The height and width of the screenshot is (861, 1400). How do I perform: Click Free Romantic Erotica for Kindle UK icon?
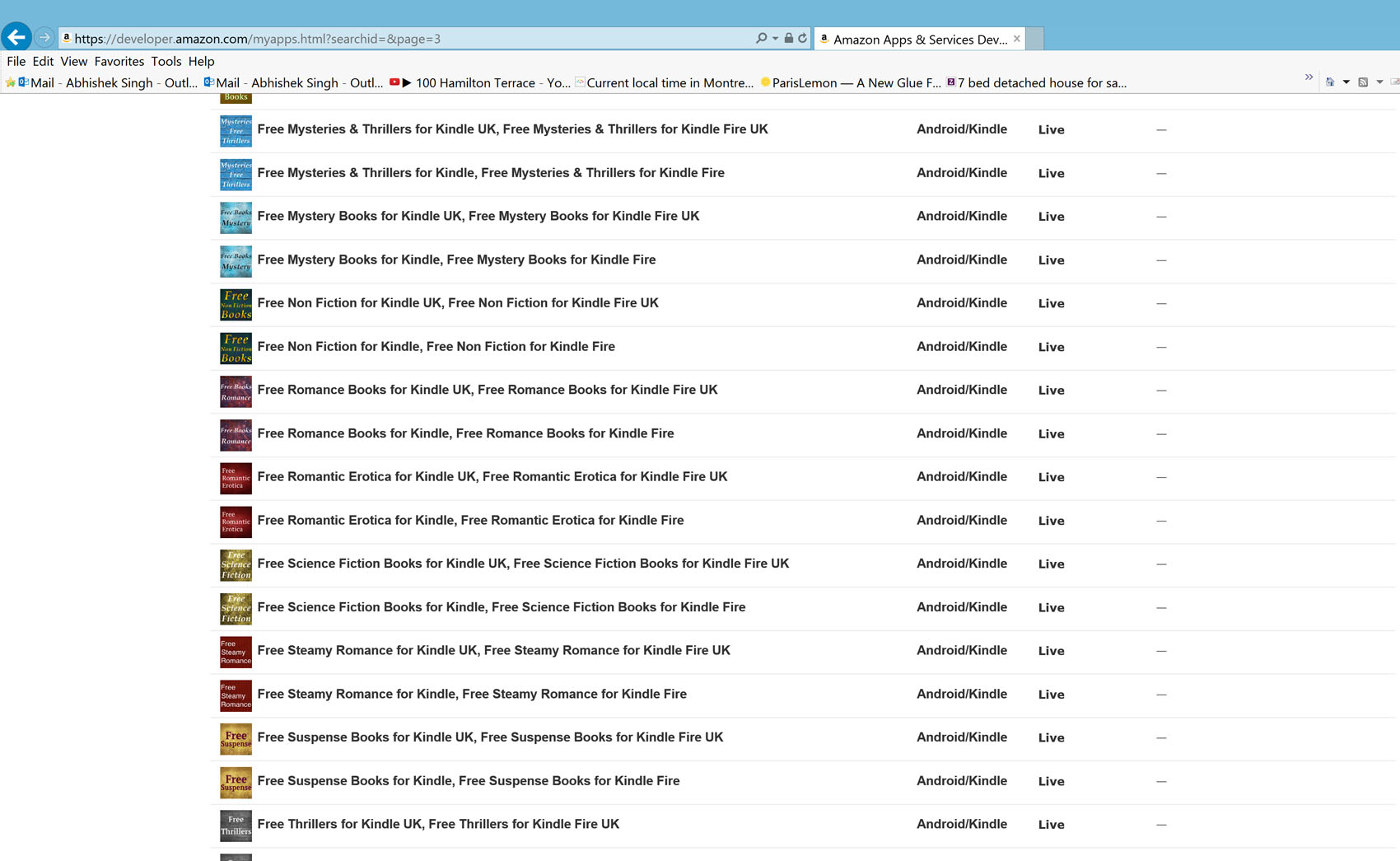[x=236, y=478]
